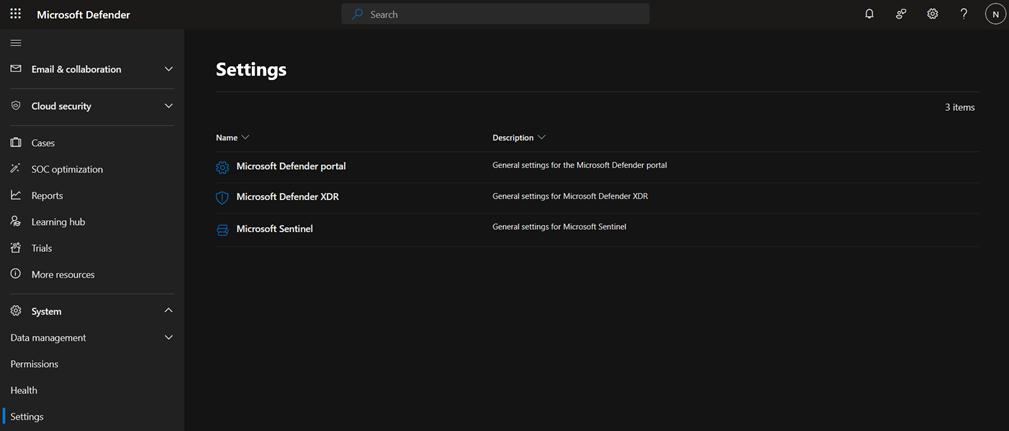Expand the Email & collaboration chevron
The height and width of the screenshot is (431, 1009).
[x=169, y=69]
